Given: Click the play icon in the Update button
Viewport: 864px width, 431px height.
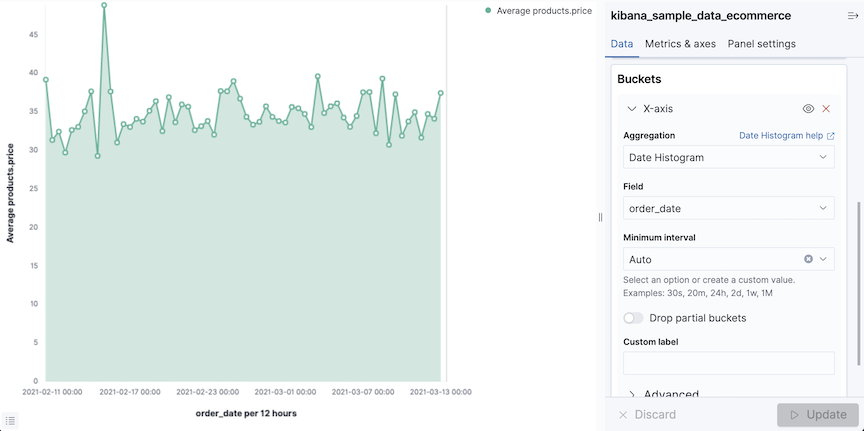Looking at the screenshot, I should (x=795, y=415).
